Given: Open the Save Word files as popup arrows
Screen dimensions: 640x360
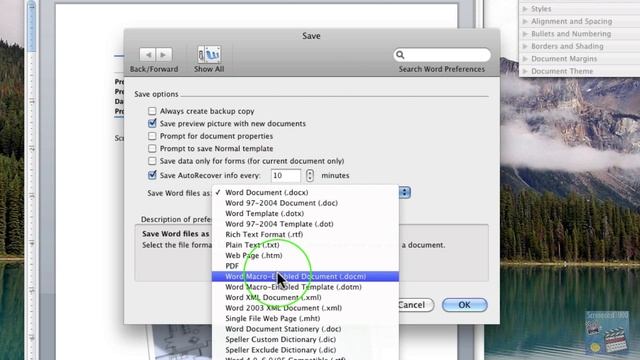Looking at the screenshot, I should (x=404, y=192).
